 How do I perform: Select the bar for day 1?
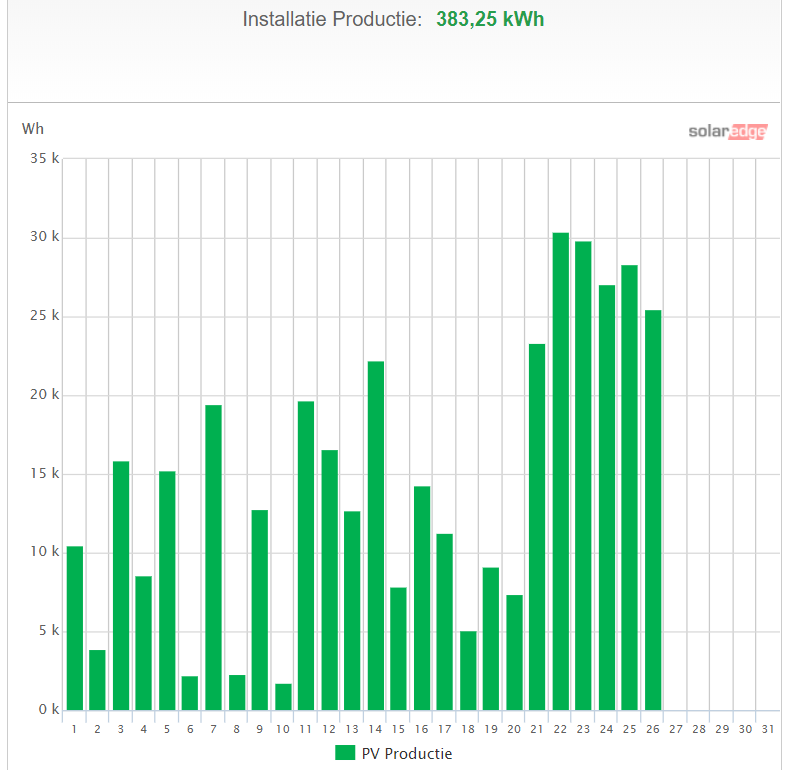tap(75, 628)
